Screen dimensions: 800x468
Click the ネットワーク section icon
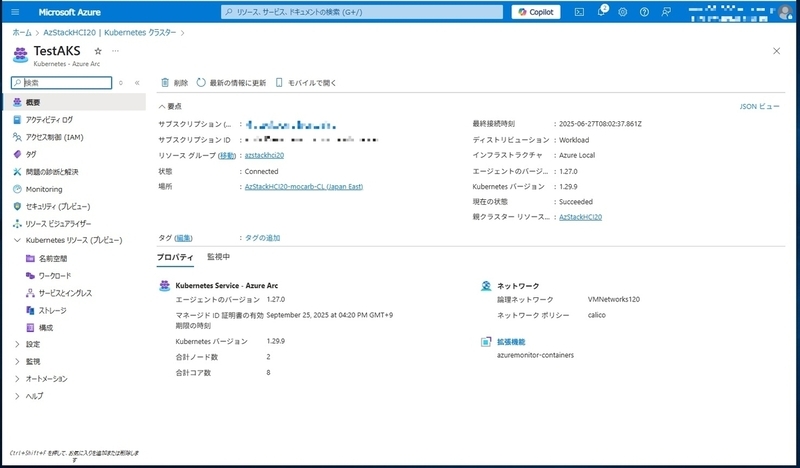coord(486,286)
